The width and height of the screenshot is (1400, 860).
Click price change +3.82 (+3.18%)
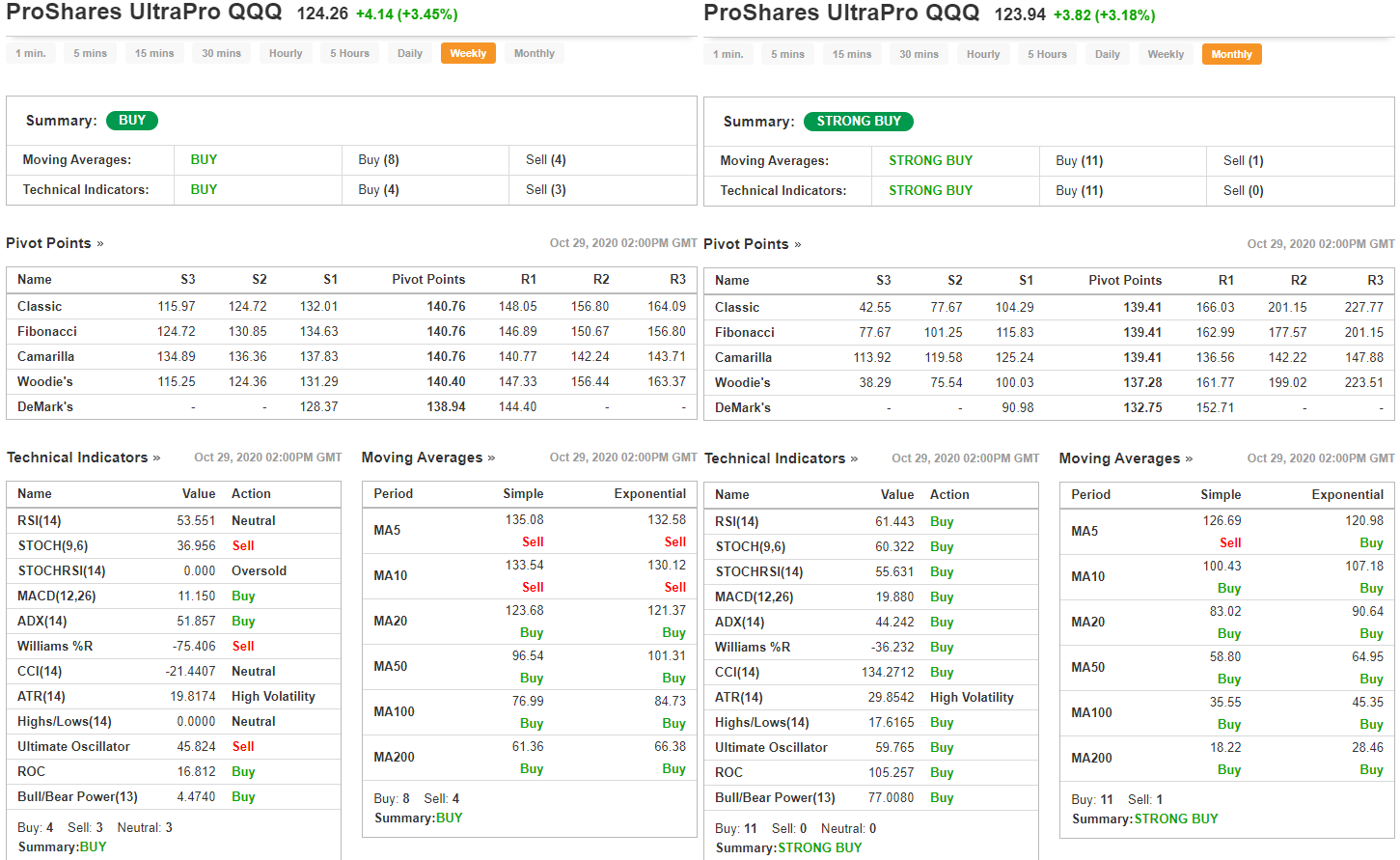pyautogui.click(x=1104, y=15)
